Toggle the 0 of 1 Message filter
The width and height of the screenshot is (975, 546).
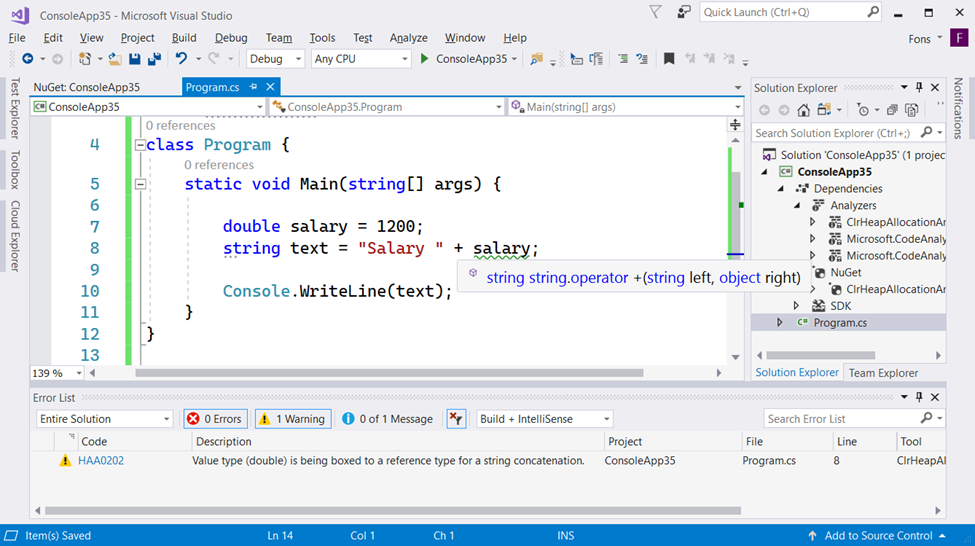pos(387,419)
